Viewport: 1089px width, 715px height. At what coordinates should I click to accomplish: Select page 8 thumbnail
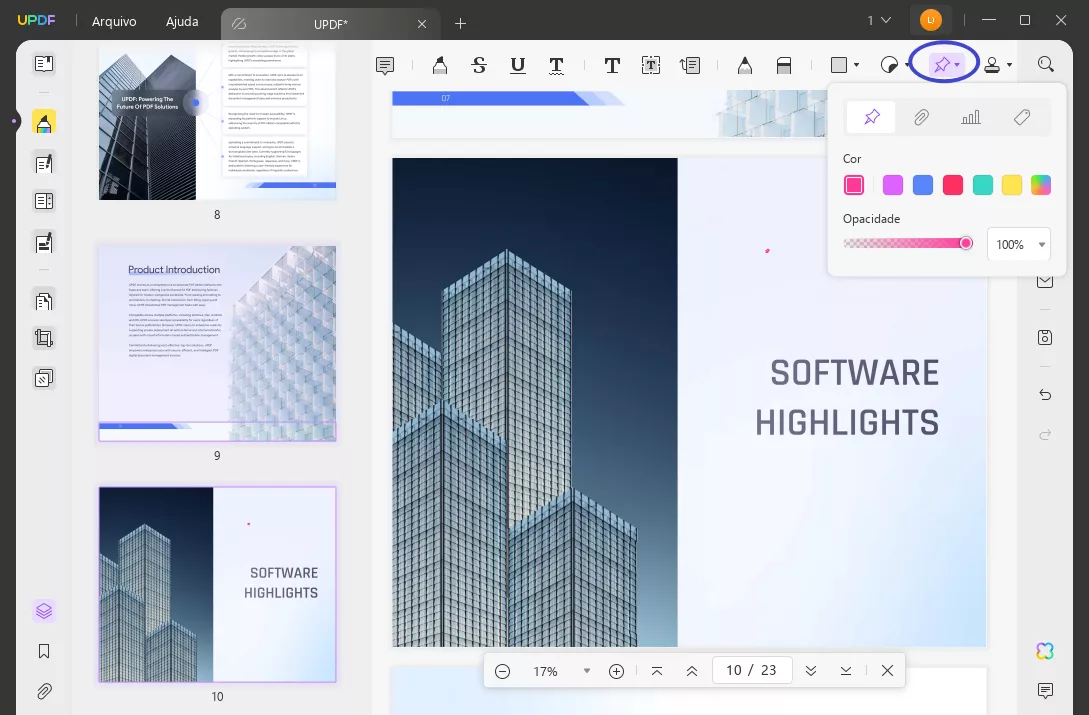tap(217, 123)
